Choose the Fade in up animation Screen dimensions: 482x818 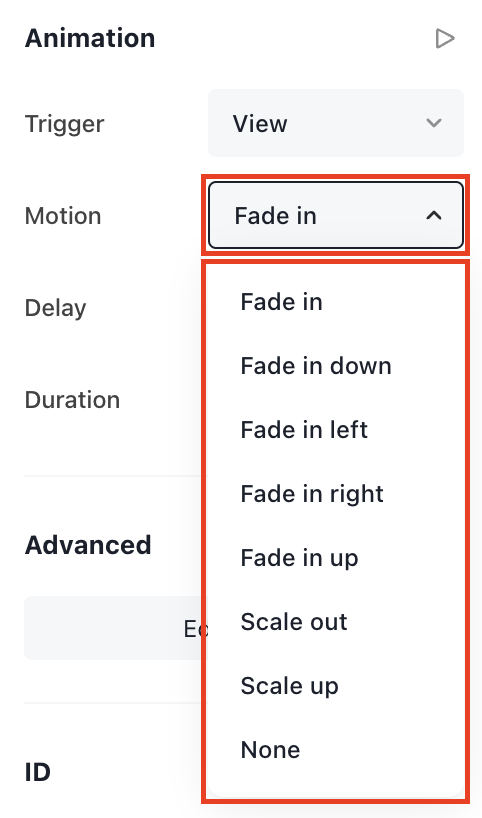pos(299,558)
